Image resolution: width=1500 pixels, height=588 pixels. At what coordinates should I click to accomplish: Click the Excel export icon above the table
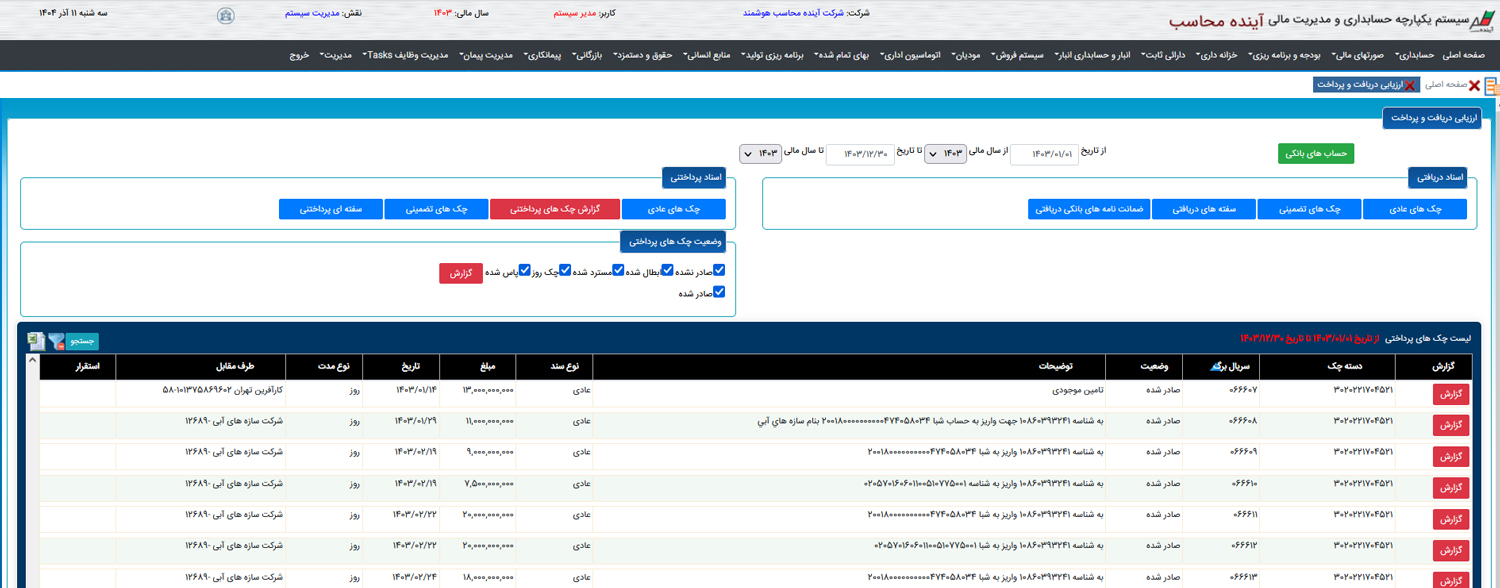(x=36, y=341)
